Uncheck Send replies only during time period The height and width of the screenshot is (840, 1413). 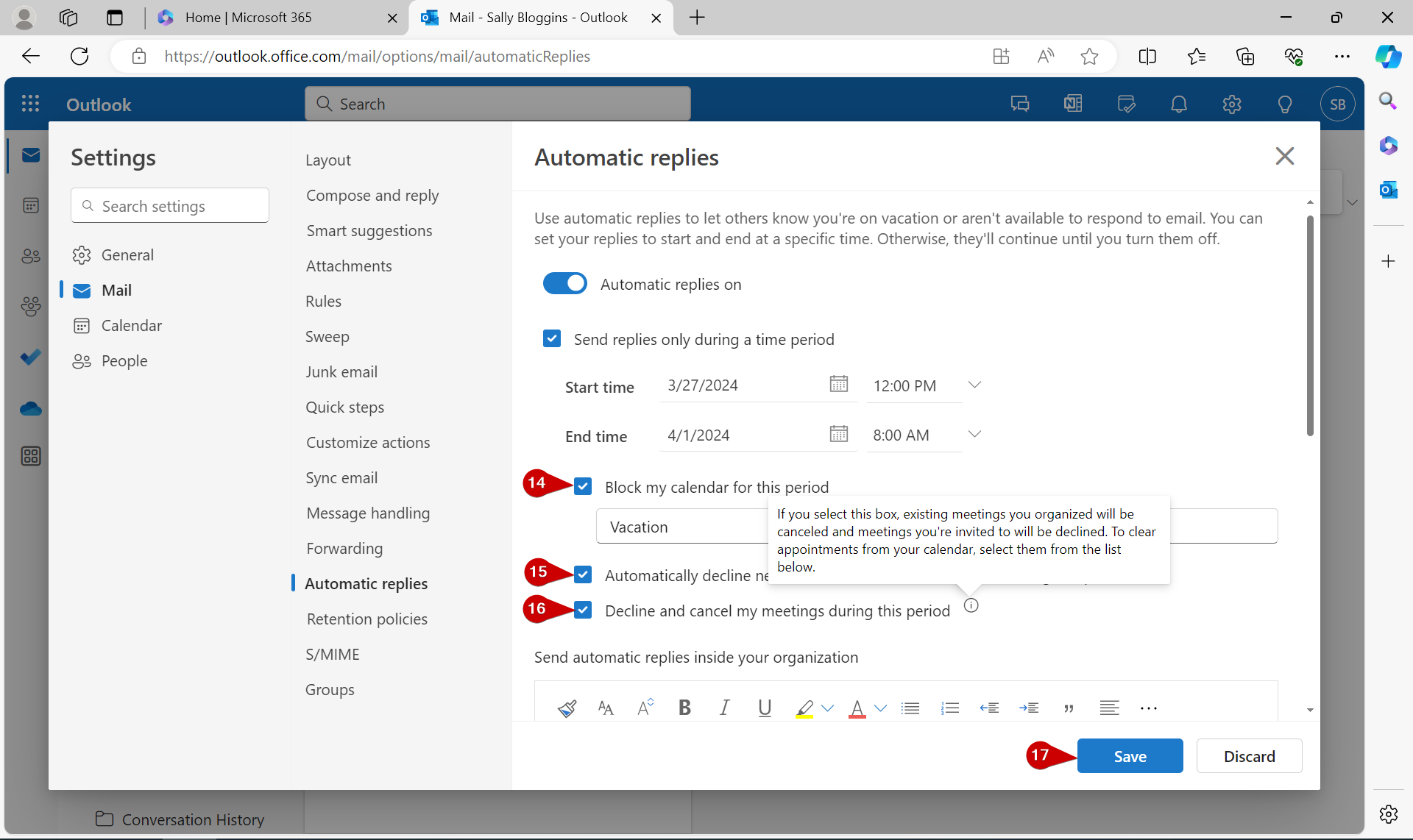(552, 338)
